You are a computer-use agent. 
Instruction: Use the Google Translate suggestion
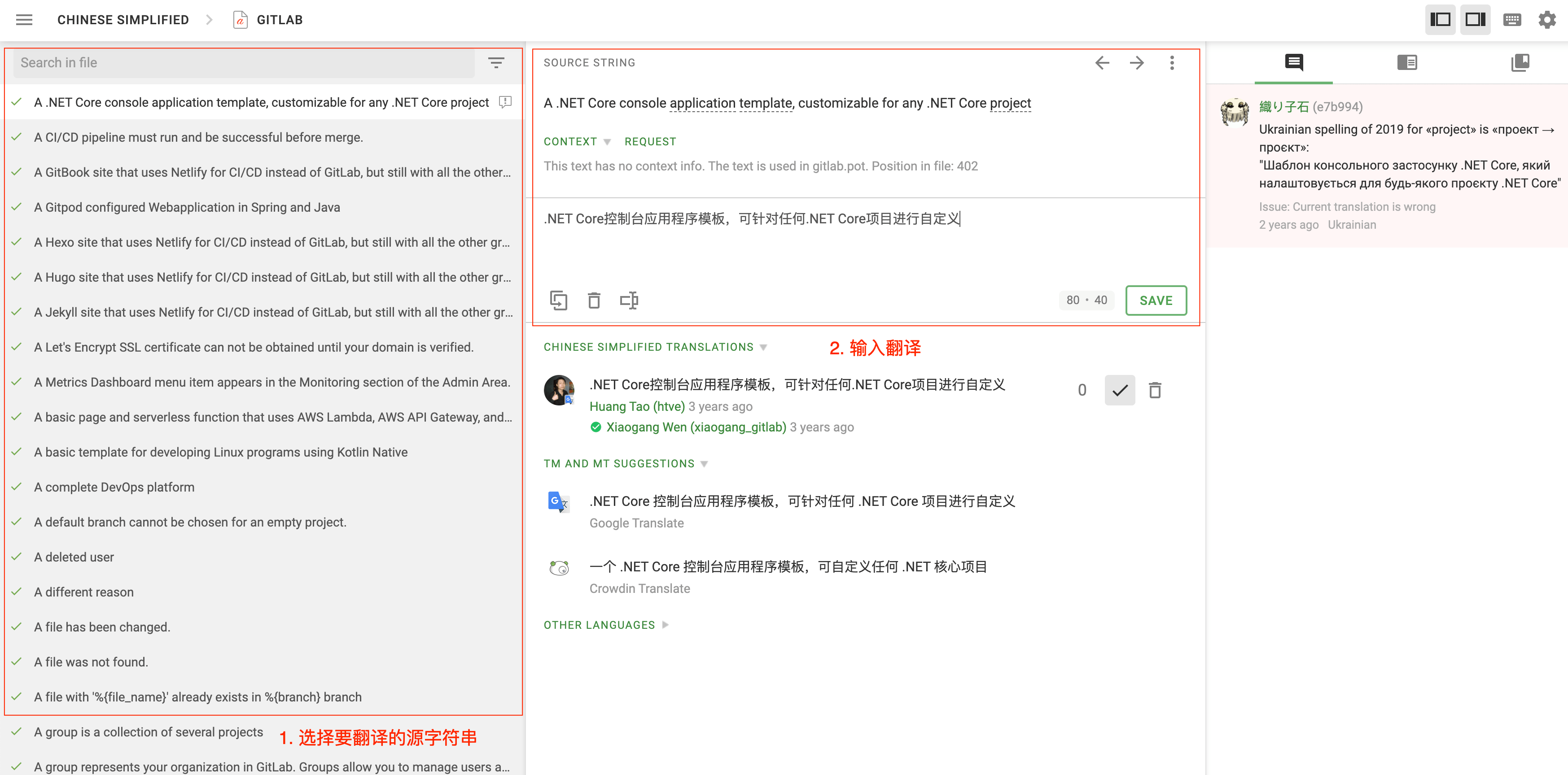tap(802, 501)
